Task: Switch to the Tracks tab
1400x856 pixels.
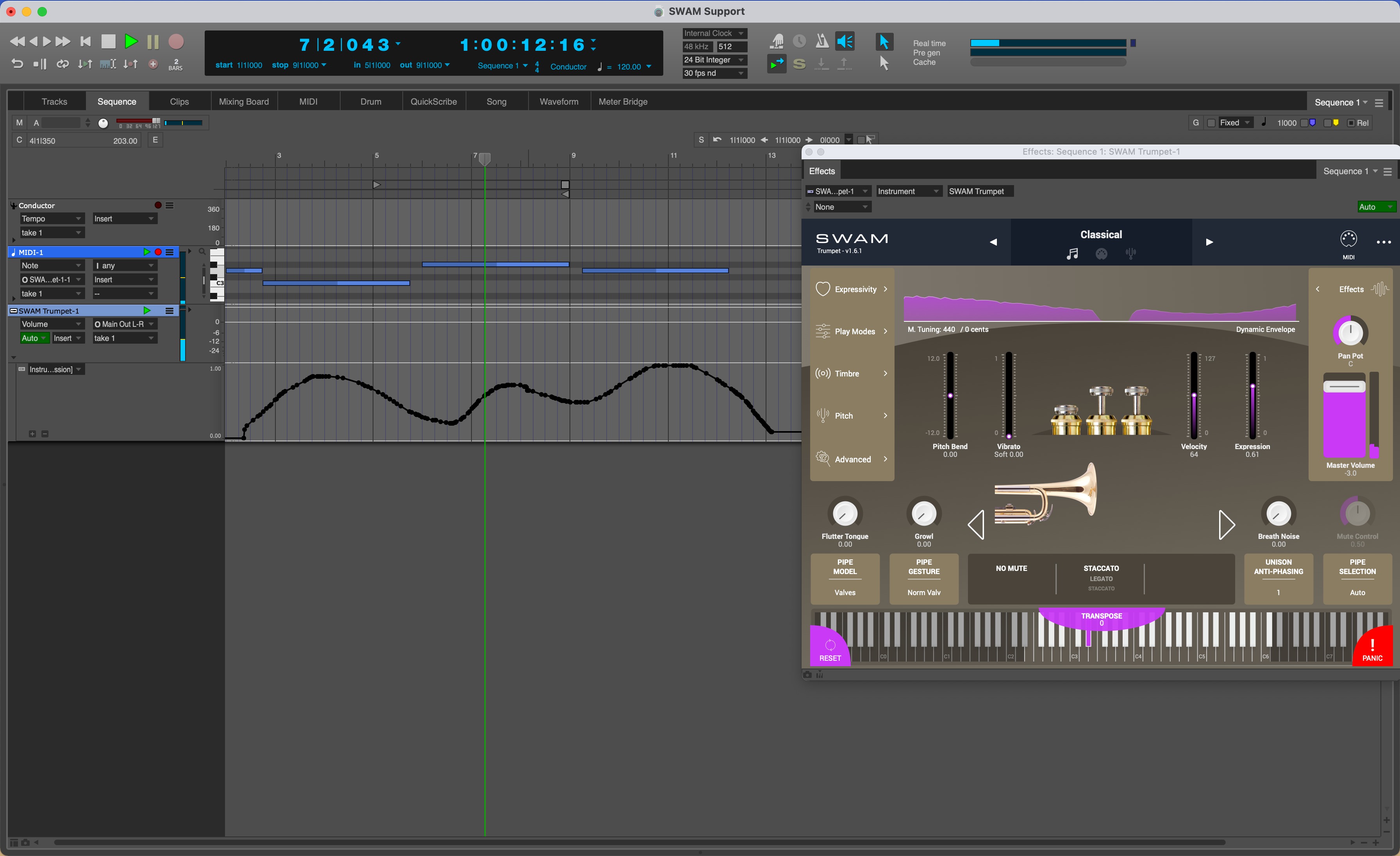Action: click(55, 102)
